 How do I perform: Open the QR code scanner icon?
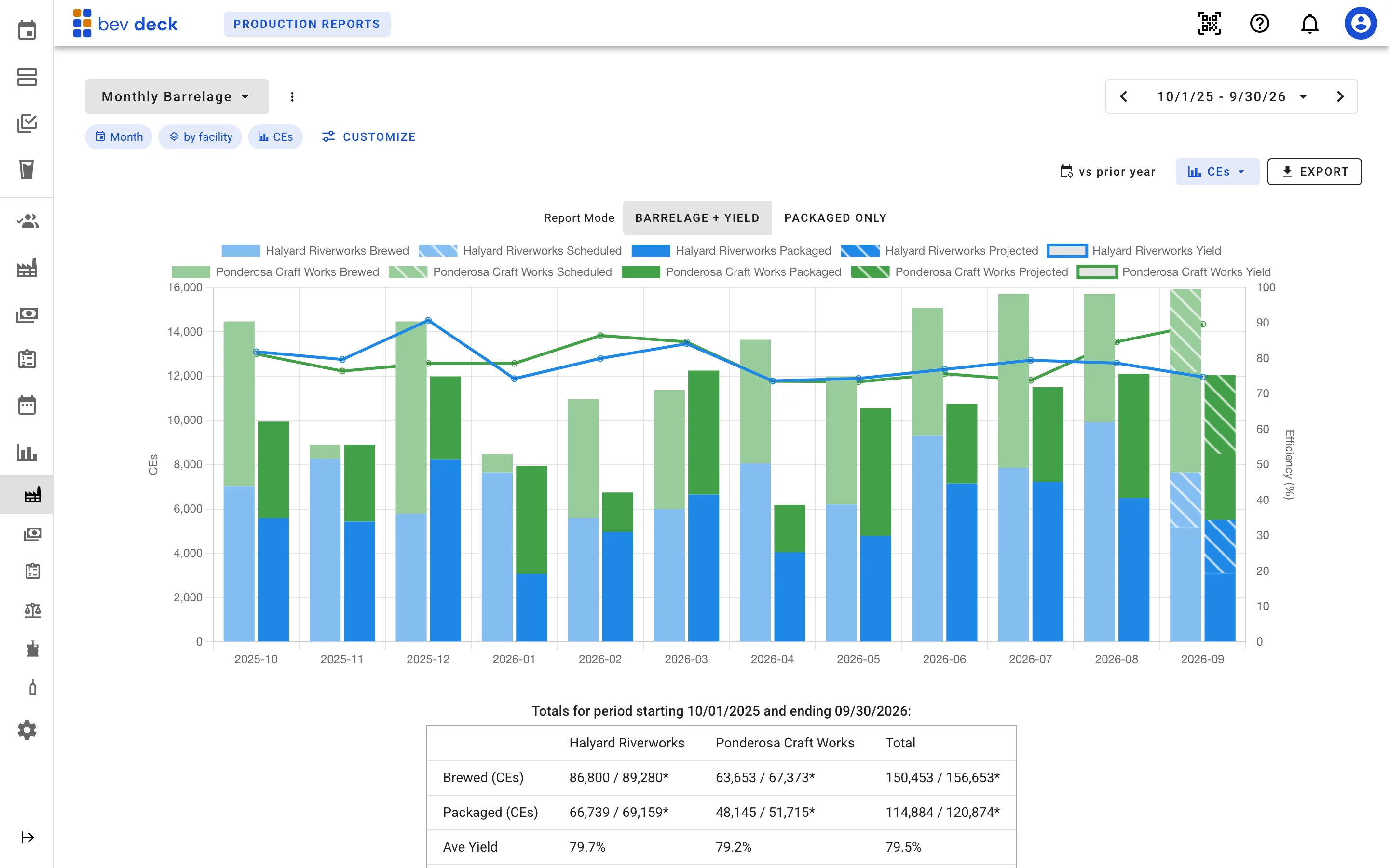[1209, 24]
